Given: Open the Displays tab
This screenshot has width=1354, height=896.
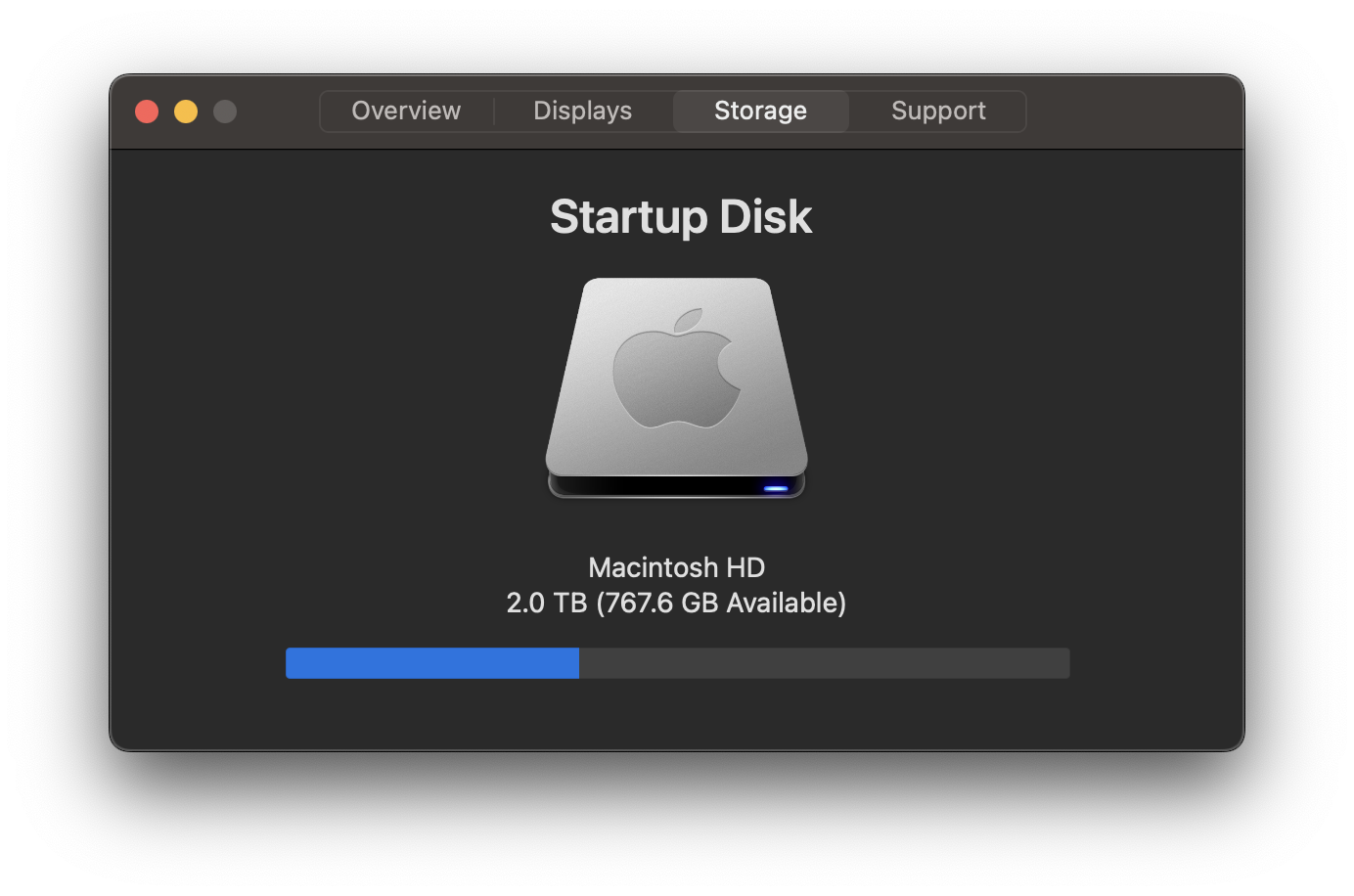Looking at the screenshot, I should (583, 112).
